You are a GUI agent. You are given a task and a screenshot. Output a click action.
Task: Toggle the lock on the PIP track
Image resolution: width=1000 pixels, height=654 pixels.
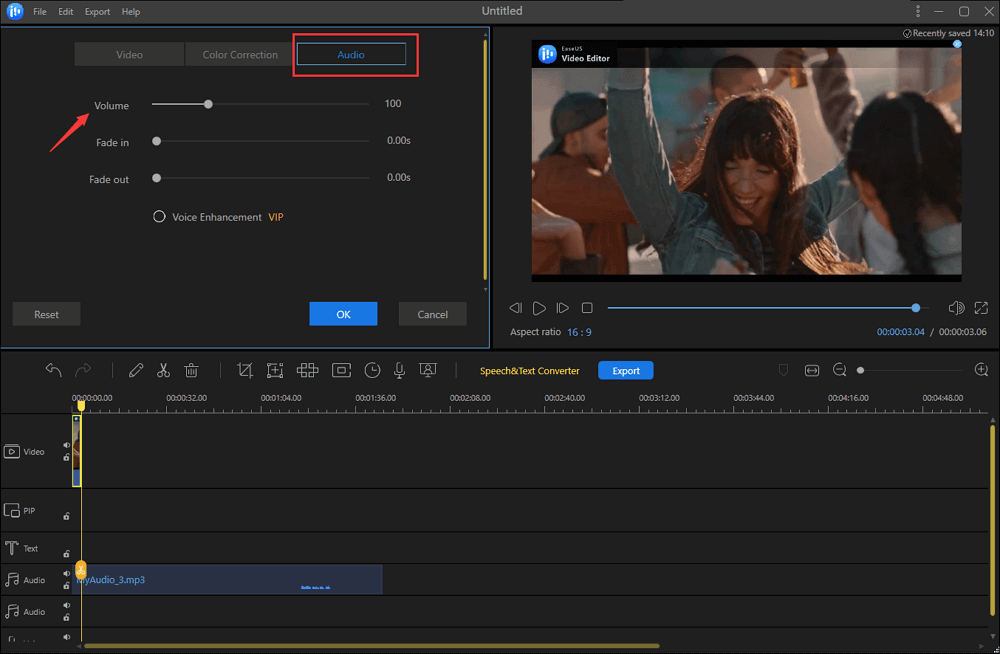tap(67, 516)
